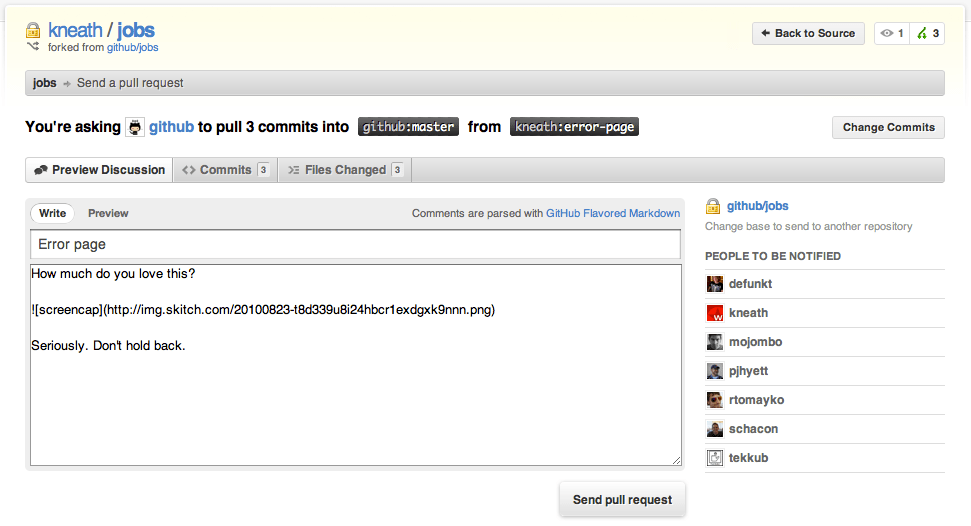Viewport: 971px width, 526px height.
Task: Select the kneath:error-page head branch label
Action: pos(574,127)
